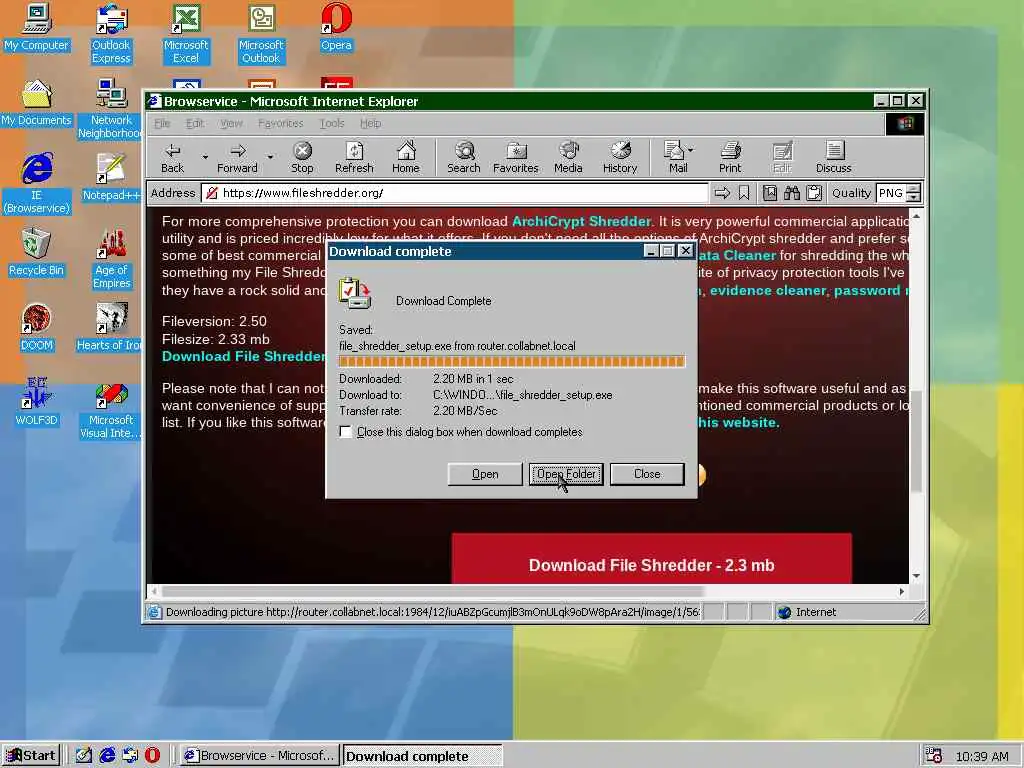1024x768 pixels.
Task: Open the Help menu
Action: (x=370, y=123)
